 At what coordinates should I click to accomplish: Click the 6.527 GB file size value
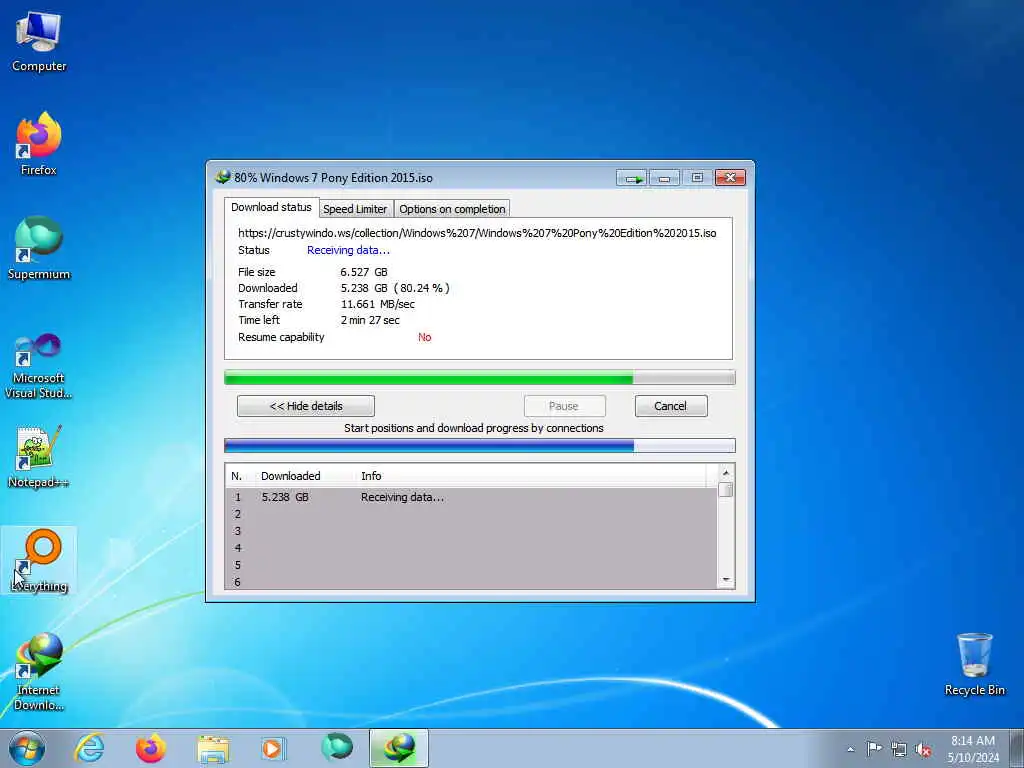[x=364, y=272]
